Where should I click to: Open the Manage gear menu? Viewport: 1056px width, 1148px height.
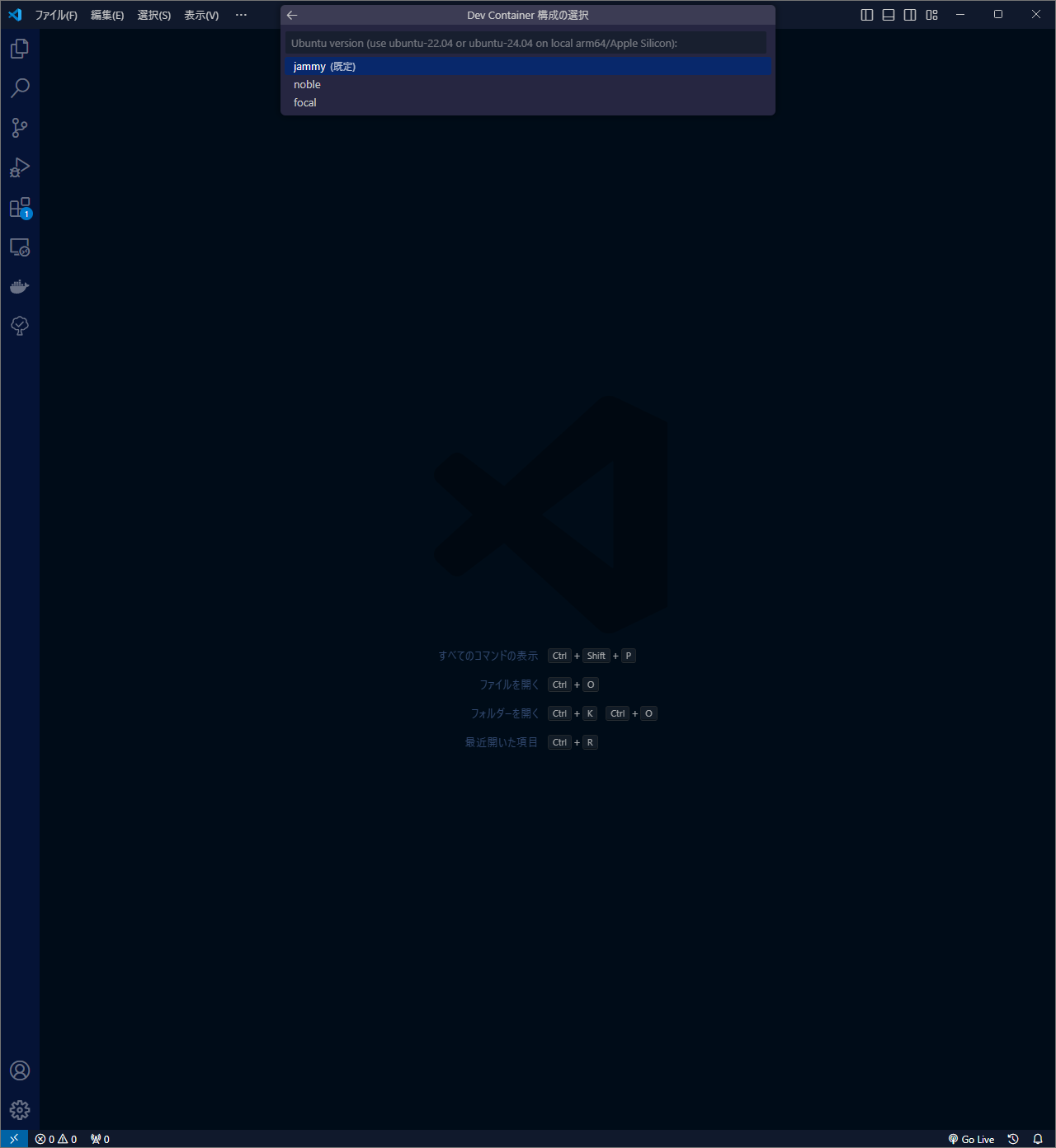click(20, 1110)
